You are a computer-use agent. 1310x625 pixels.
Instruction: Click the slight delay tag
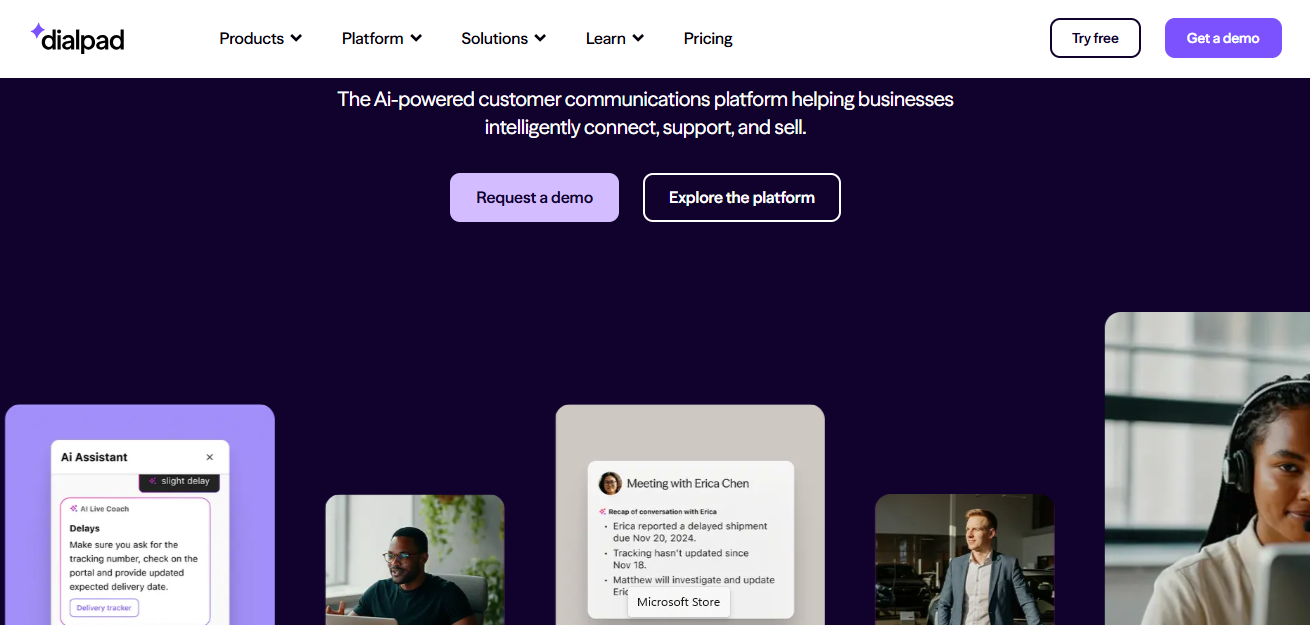point(180,481)
